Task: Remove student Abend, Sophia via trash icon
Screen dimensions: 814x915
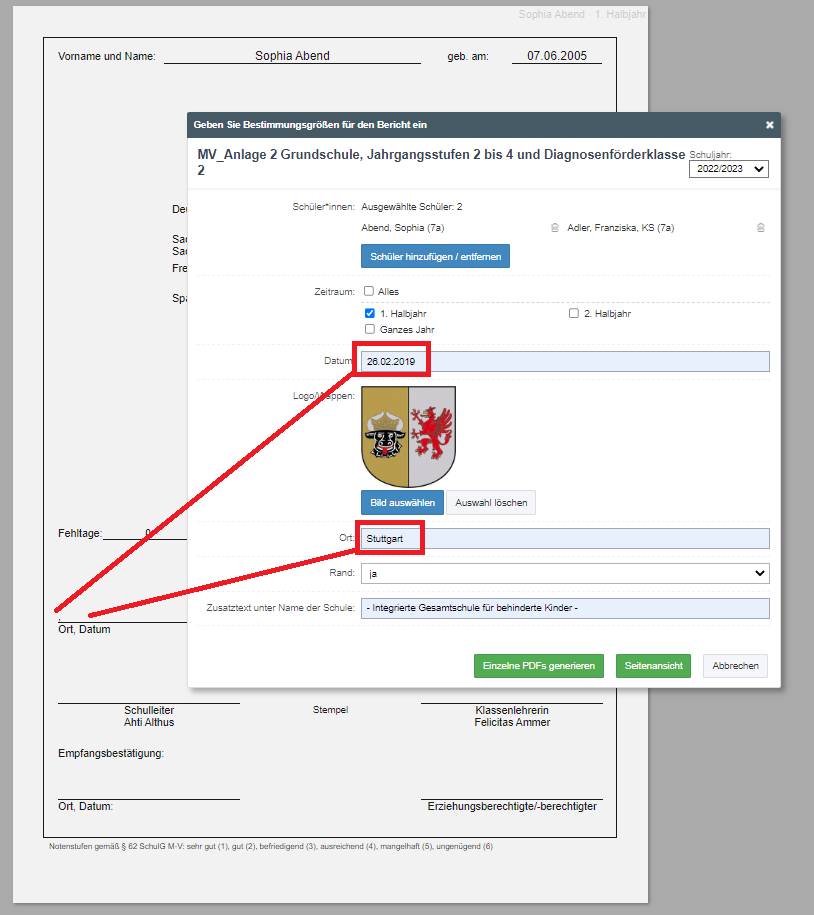Action: point(555,228)
